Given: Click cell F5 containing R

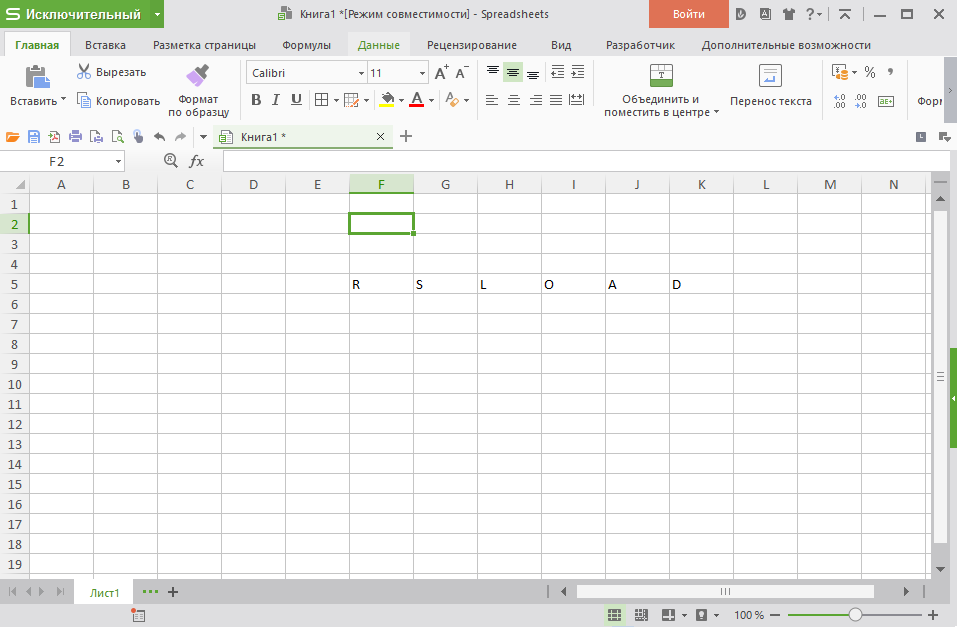Looking at the screenshot, I should click(381, 284).
